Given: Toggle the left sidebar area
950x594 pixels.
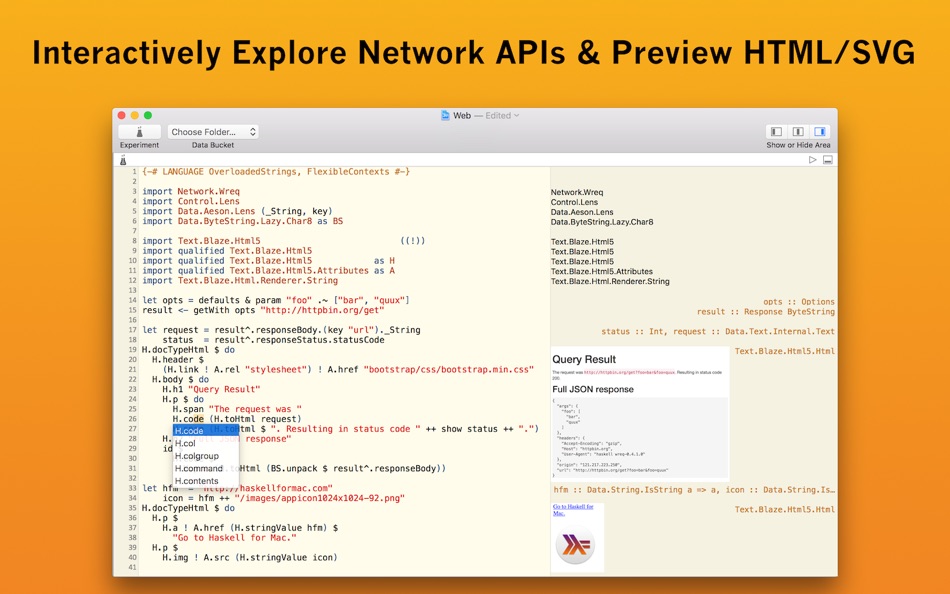Looking at the screenshot, I should [776, 132].
